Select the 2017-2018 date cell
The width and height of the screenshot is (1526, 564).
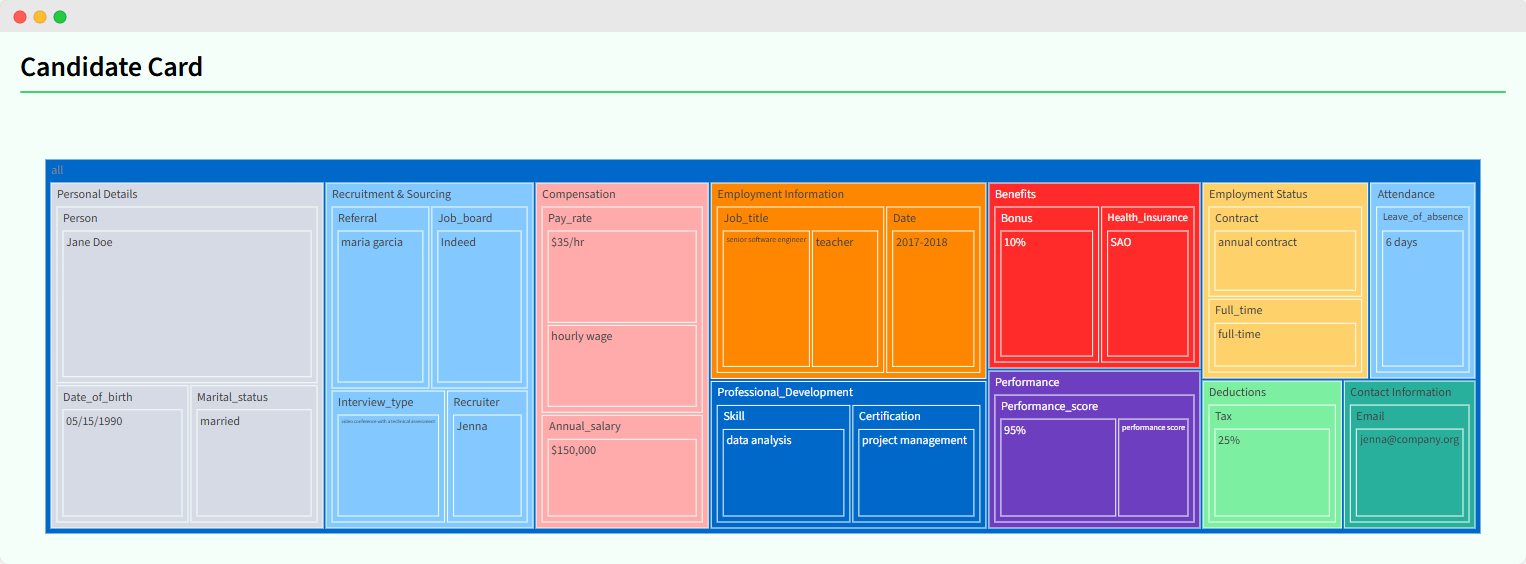click(x=933, y=298)
